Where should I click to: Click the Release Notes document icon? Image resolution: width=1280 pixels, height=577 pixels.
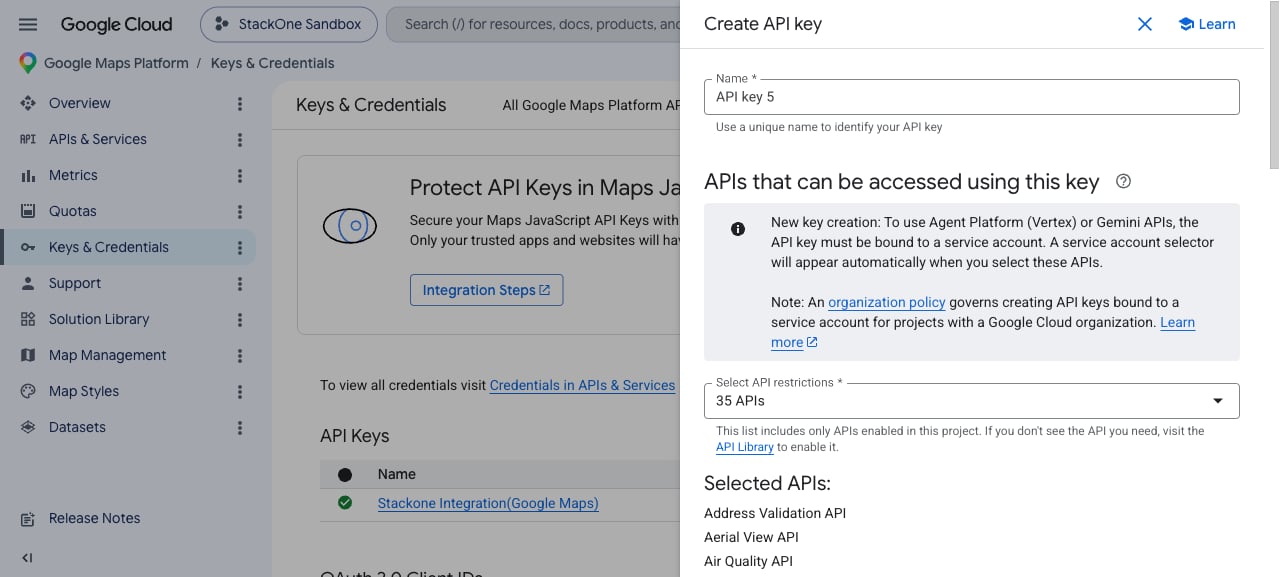coord(28,518)
